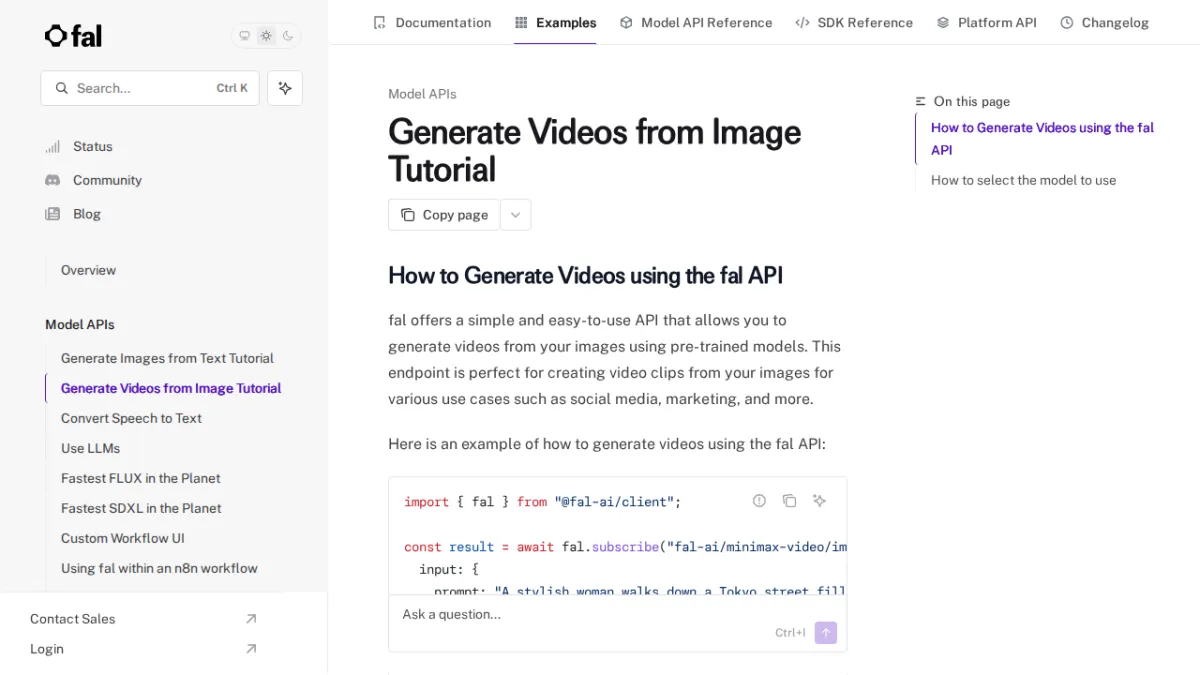Image resolution: width=1200 pixels, height=675 pixels.
Task: Expand the Copy page options dropdown
Action: click(516, 215)
